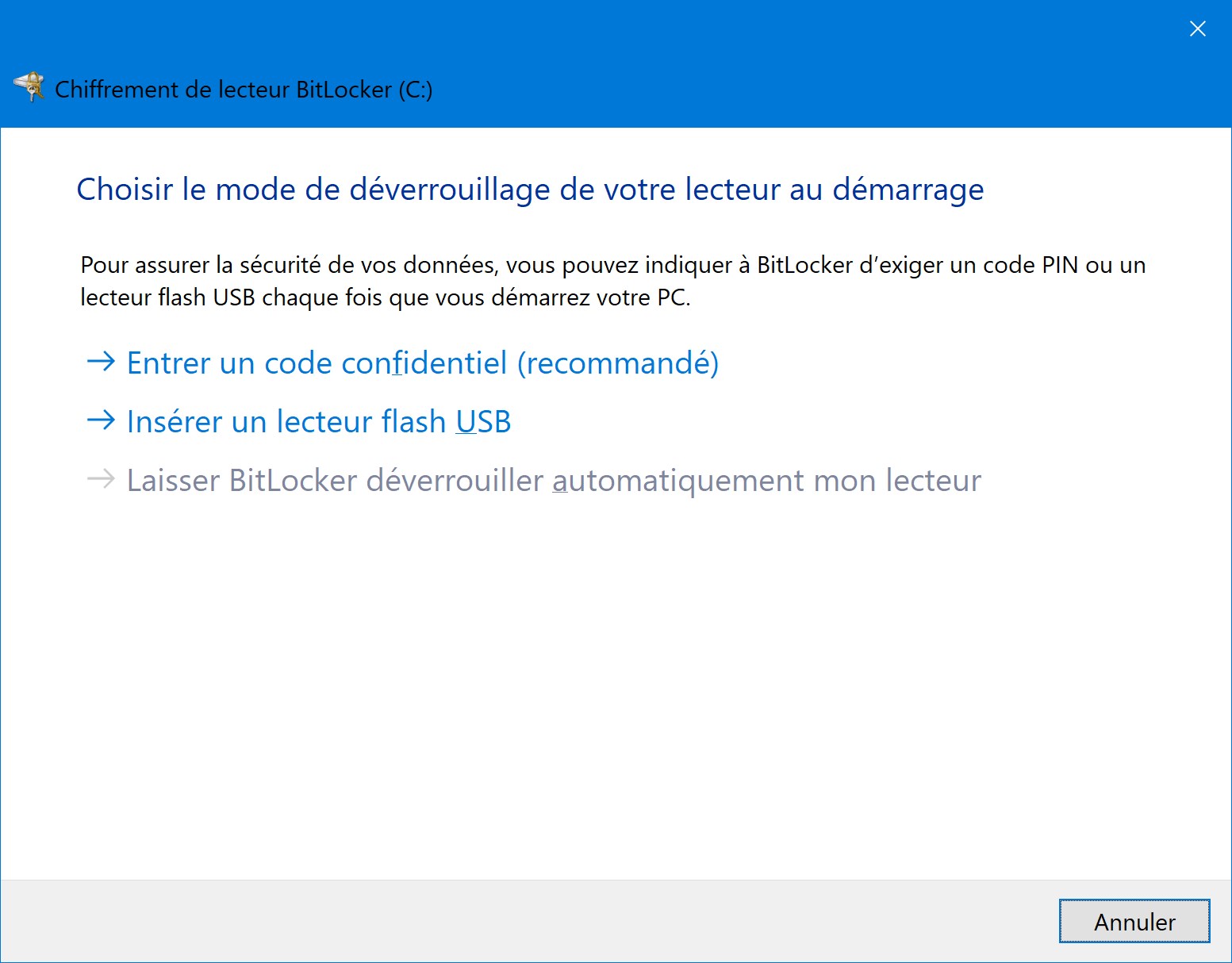Click the blank white area below the options
This screenshot has height=963, width=1232.
tap(616, 682)
